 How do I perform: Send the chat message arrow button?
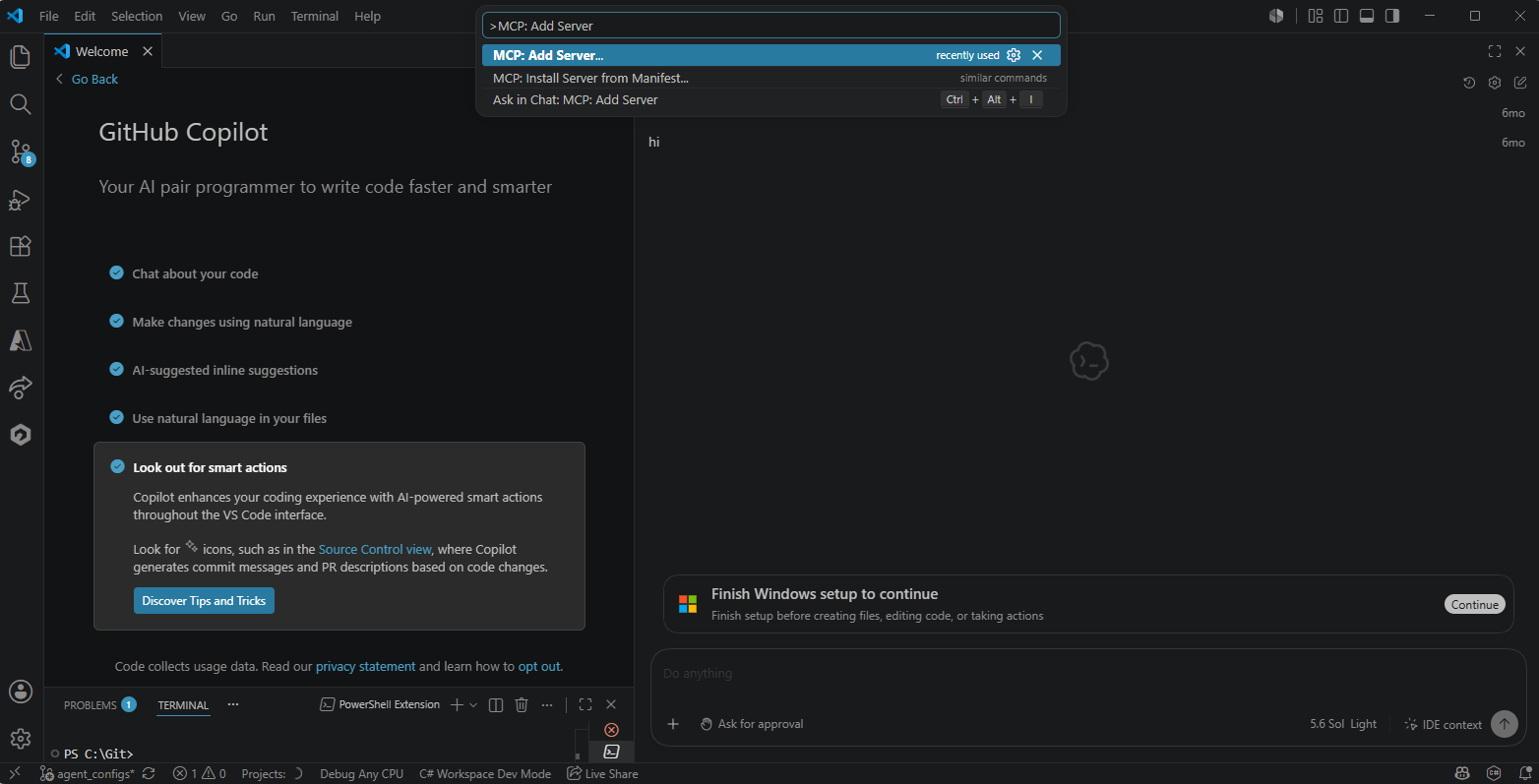coord(1505,724)
